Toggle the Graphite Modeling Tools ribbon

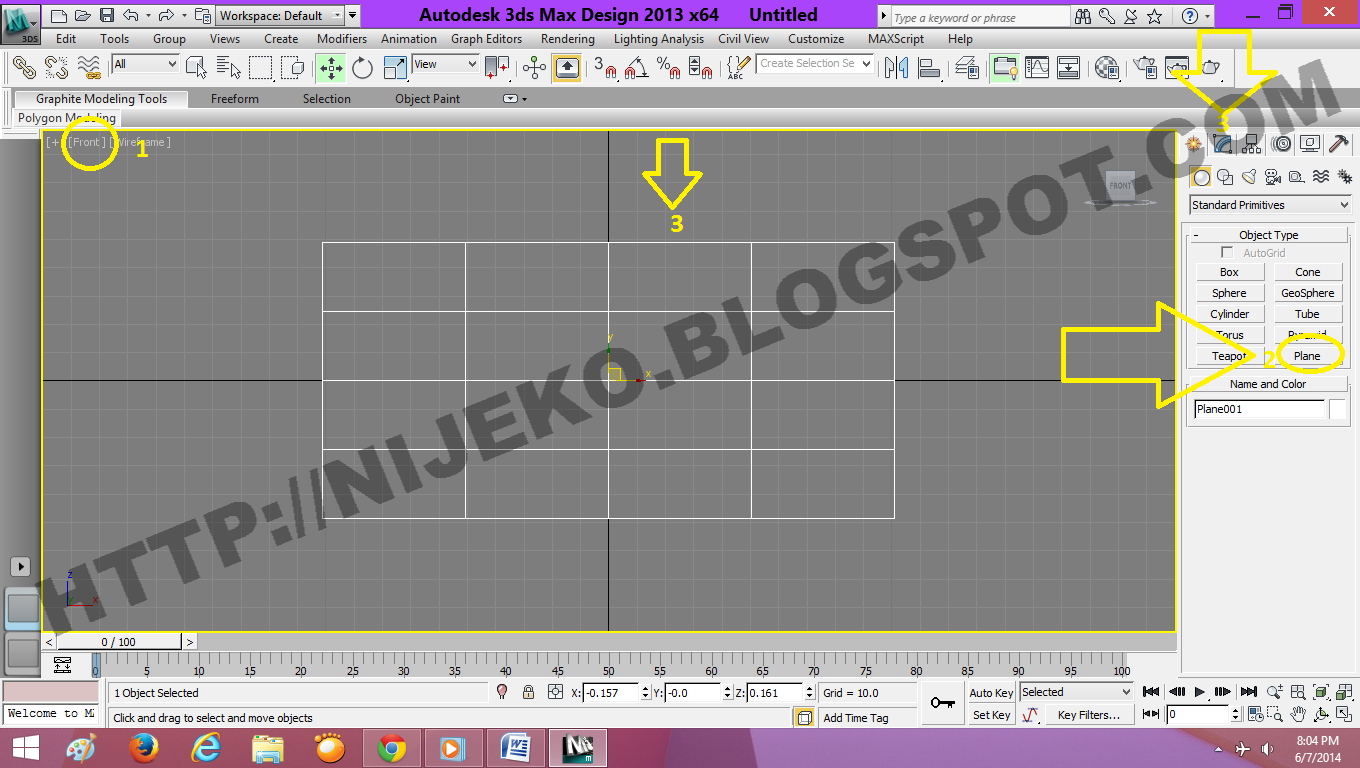1005,67
